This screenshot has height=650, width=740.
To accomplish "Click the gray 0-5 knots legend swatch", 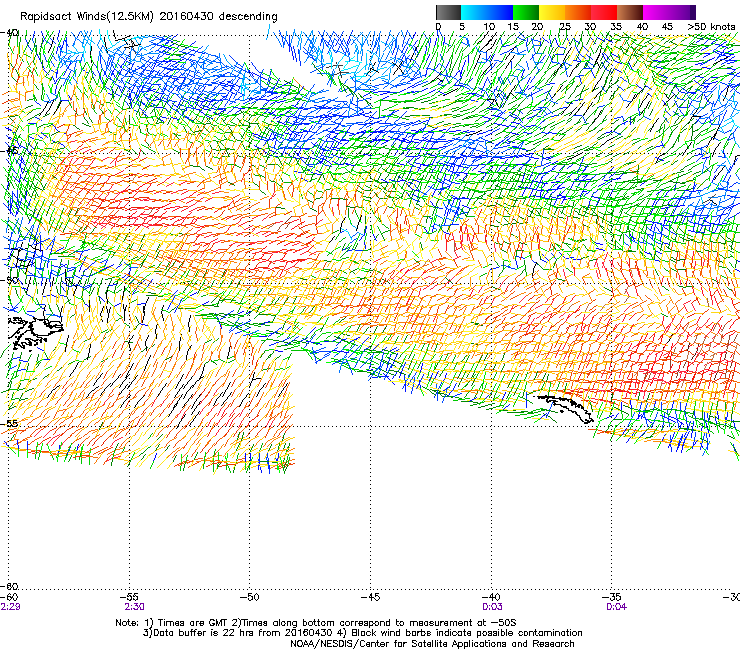I will click(448, 12).
